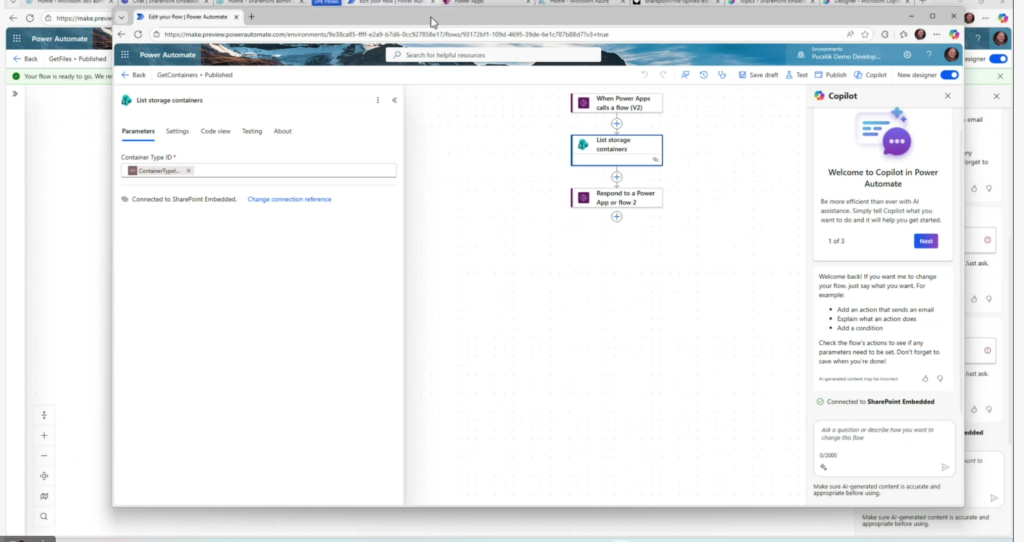1024x542 pixels.
Task: Toggle the New designer switch
Action: (949, 75)
